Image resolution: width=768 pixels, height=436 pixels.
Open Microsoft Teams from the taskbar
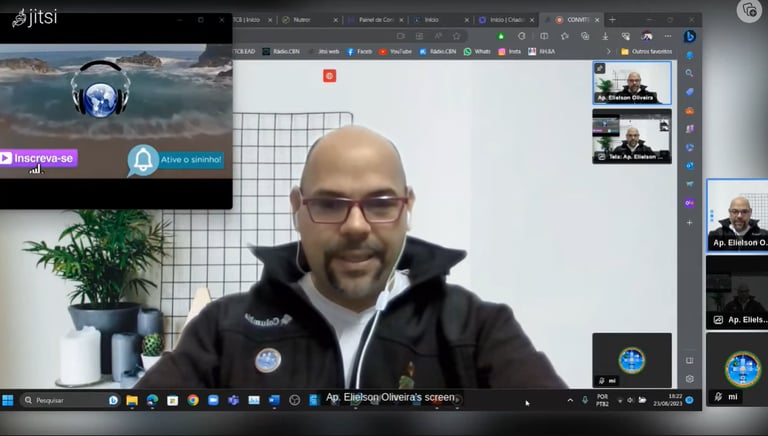pyautogui.click(x=233, y=400)
